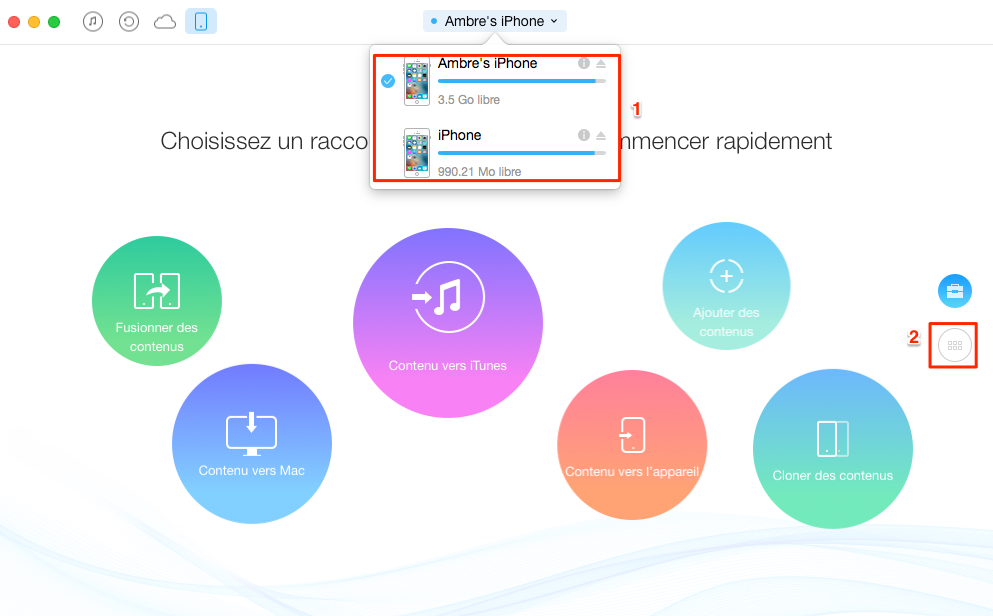Eject Ambre's iPhone
Screen dimensions: 993x616
[601, 63]
